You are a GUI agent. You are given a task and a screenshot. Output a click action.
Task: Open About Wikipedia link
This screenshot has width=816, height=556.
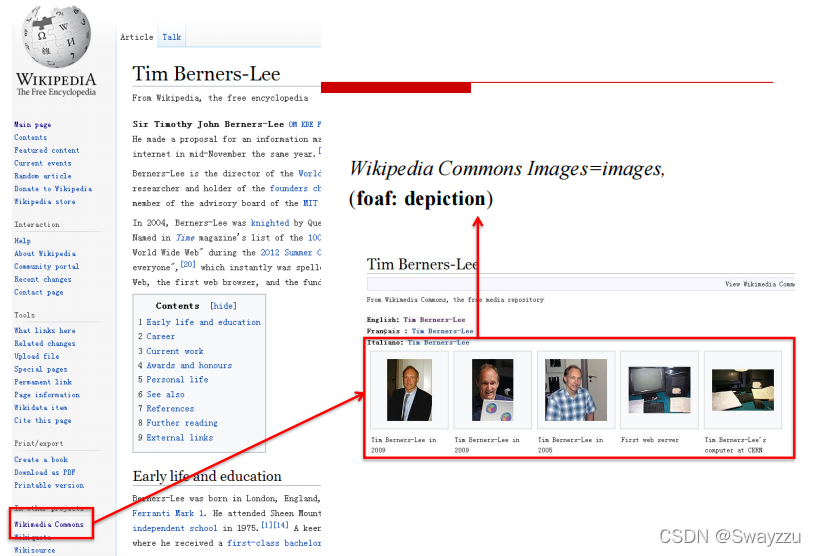[x=45, y=254]
